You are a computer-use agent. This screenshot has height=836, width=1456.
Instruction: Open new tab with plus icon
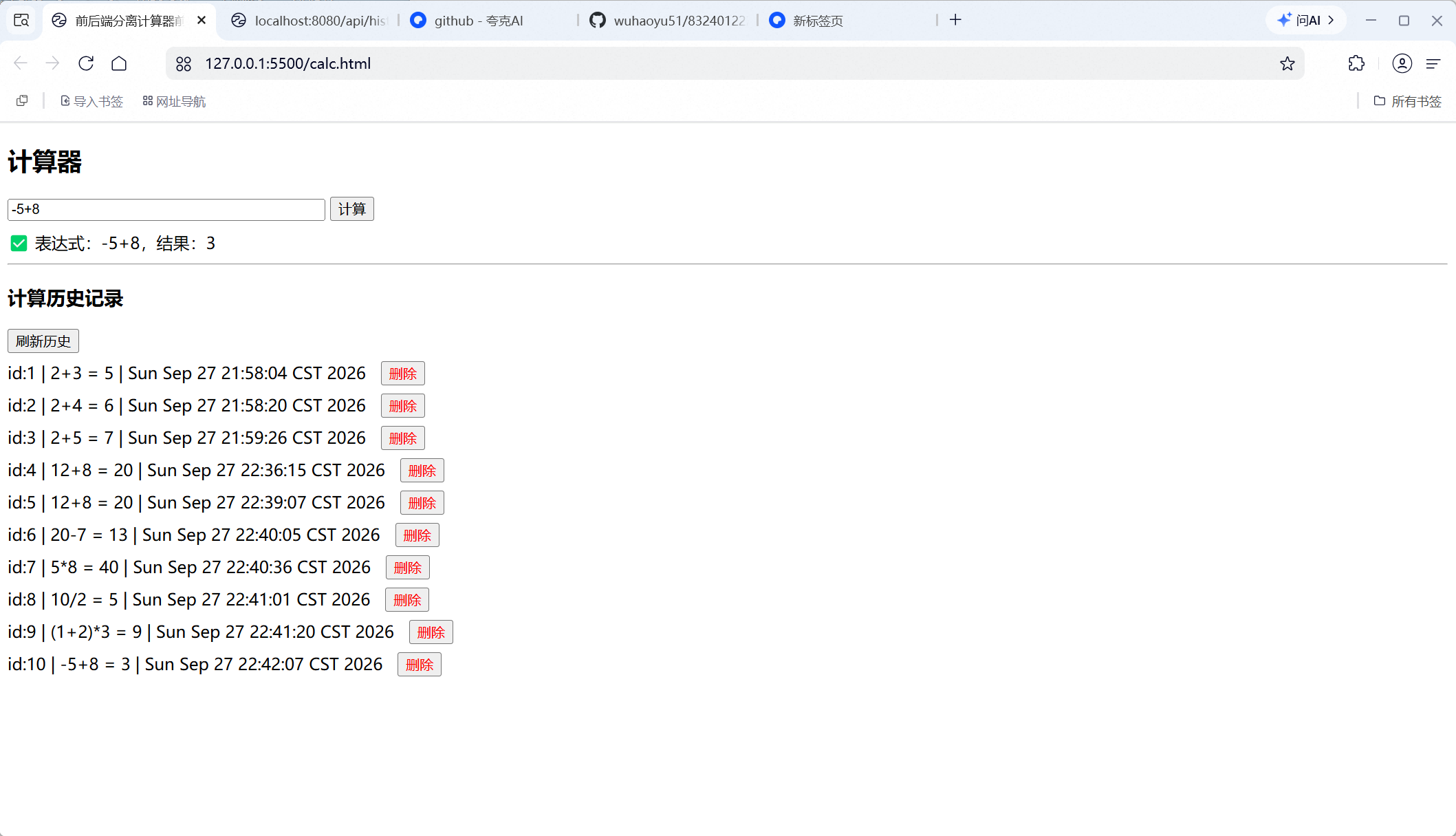click(x=955, y=20)
